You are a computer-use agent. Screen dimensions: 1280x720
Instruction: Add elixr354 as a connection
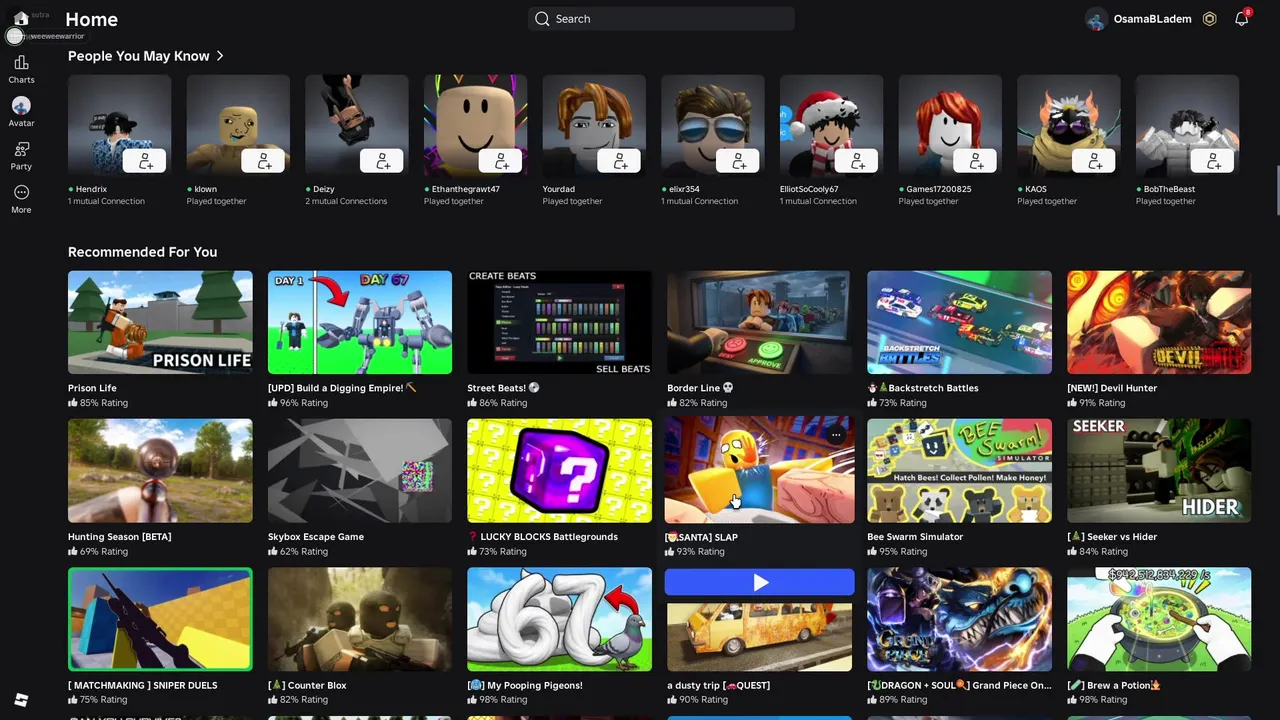coord(738,161)
